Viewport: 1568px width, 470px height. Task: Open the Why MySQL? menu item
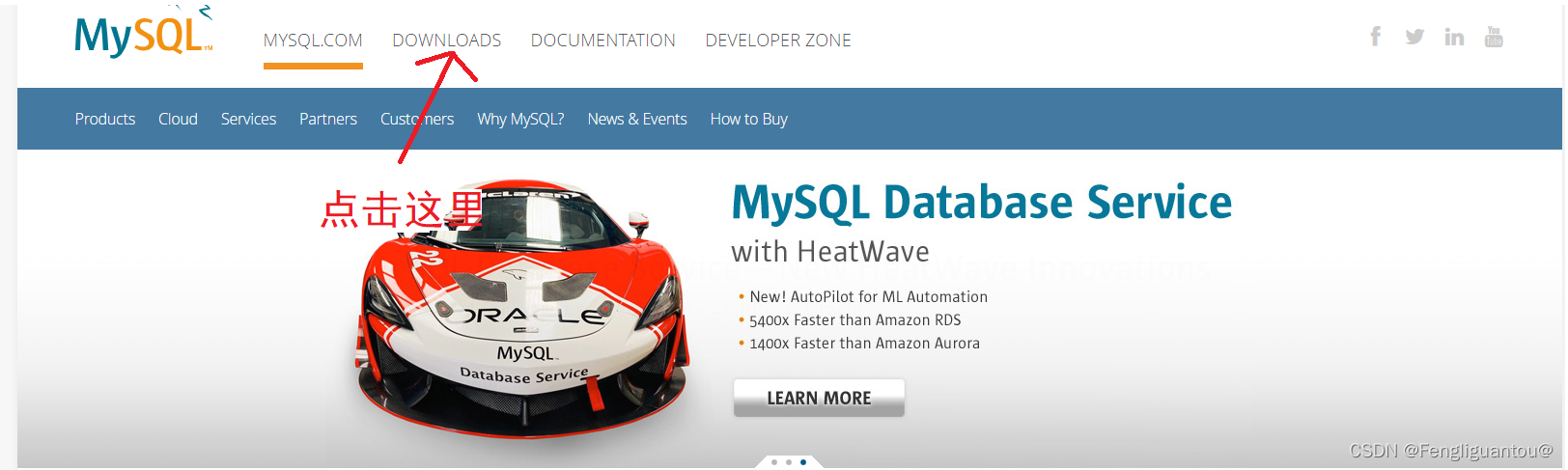tap(520, 119)
